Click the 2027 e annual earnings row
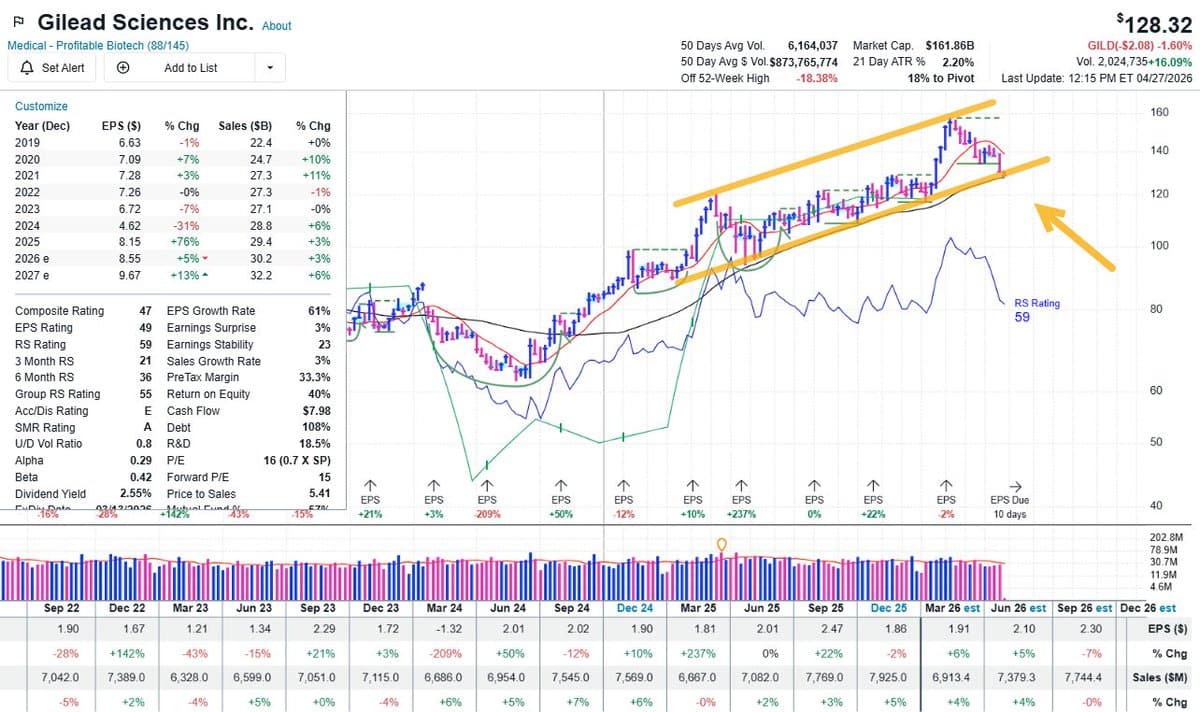1200x712 pixels. coord(173,275)
